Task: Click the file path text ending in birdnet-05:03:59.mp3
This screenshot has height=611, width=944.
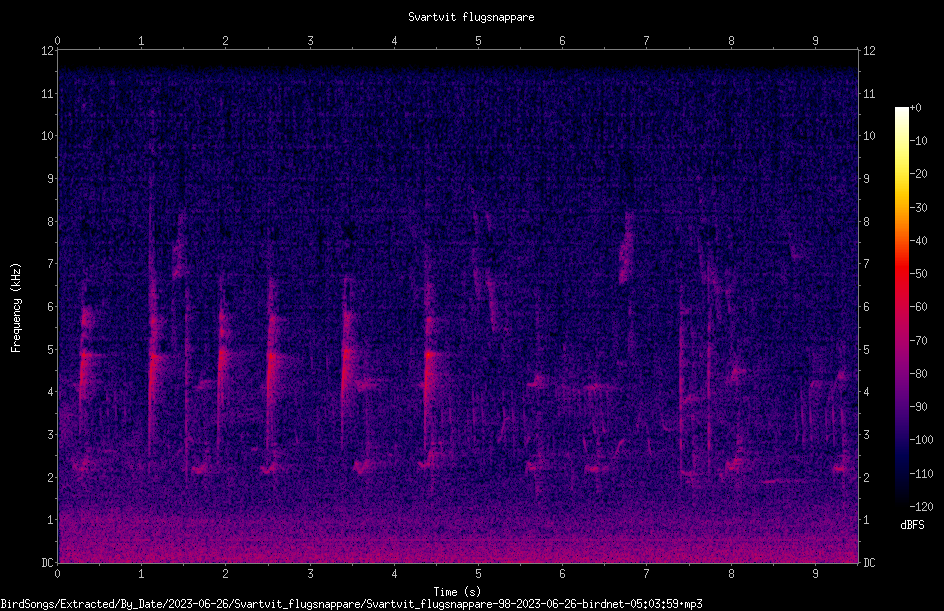Action: pos(351,604)
